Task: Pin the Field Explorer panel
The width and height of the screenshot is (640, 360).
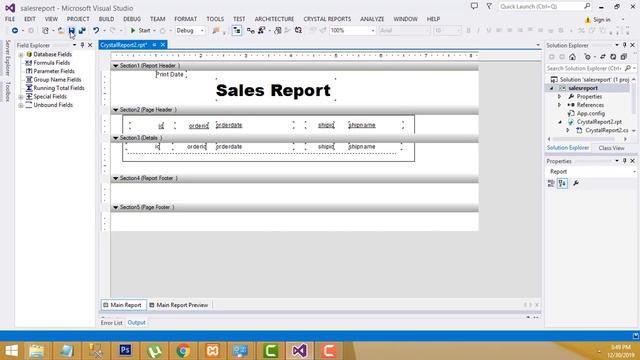Action: coord(82,45)
